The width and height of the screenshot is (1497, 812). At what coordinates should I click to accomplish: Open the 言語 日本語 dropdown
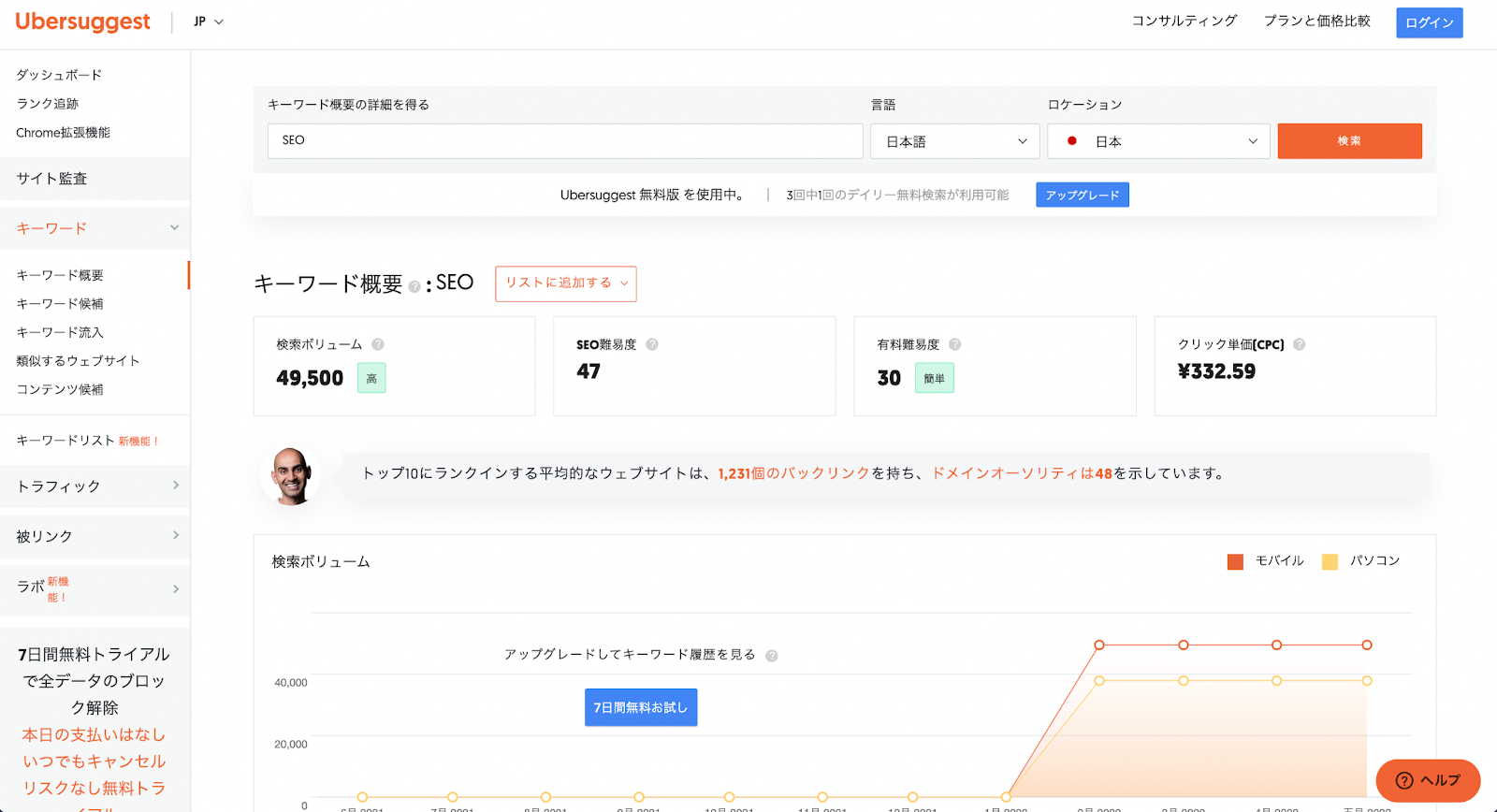(x=954, y=141)
